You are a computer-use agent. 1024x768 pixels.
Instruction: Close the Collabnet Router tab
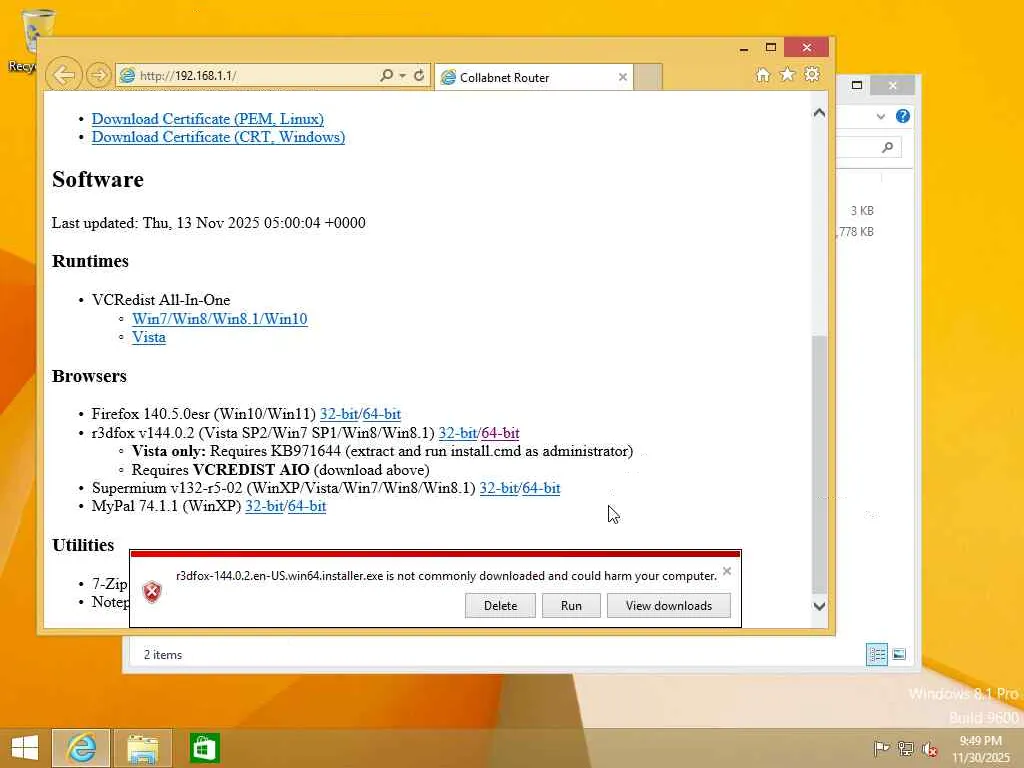coord(622,77)
